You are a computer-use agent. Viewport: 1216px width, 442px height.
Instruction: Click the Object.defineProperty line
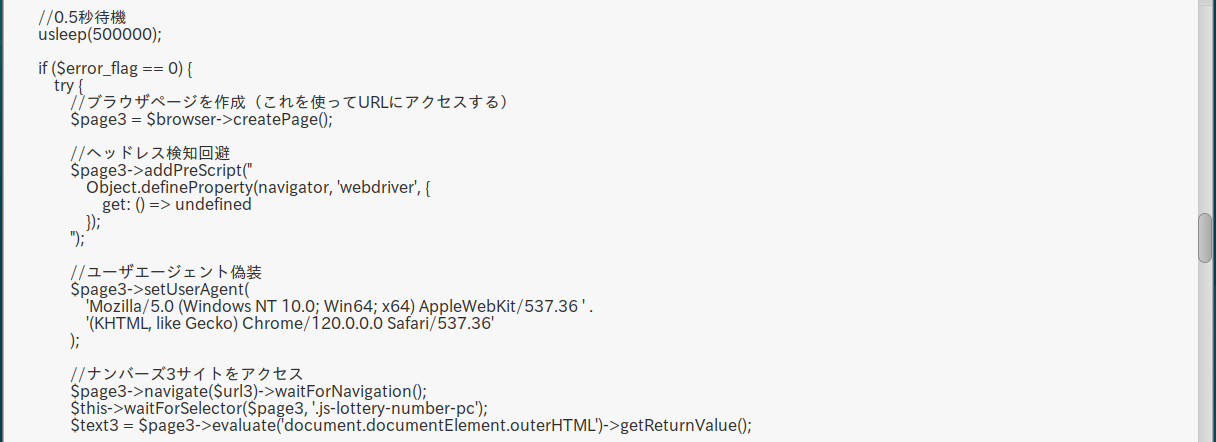pos(258,187)
